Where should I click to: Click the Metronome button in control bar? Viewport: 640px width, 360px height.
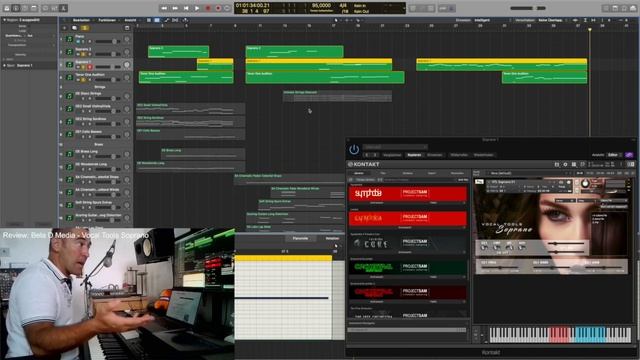(452, 8)
